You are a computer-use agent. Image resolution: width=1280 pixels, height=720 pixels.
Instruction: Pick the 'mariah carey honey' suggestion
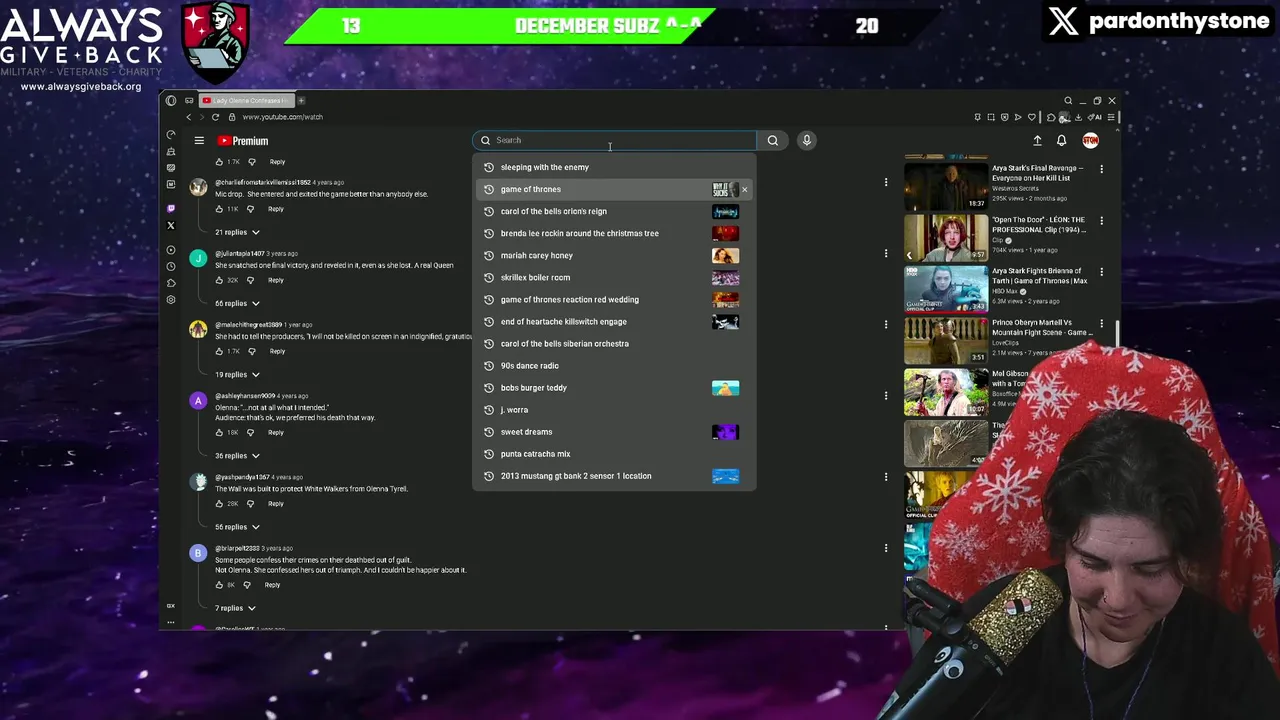coord(614,255)
